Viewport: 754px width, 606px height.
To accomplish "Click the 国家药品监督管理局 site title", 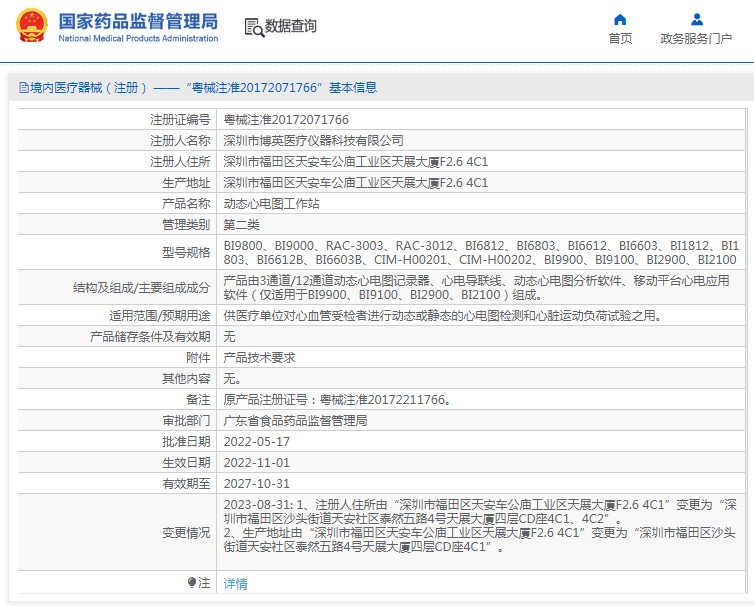I will click(x=137, y=21).
